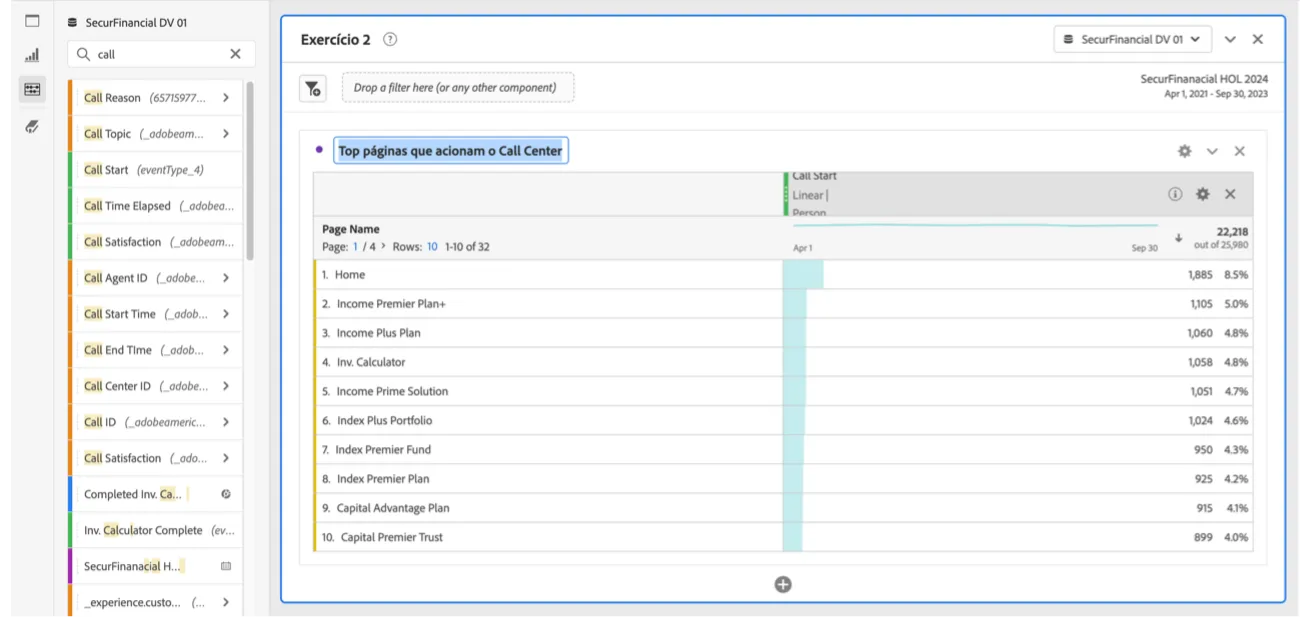The width and height of the screenshot is (1304, 620).
Task: Click the left panel scrollbar
Action: click(249, 170)
